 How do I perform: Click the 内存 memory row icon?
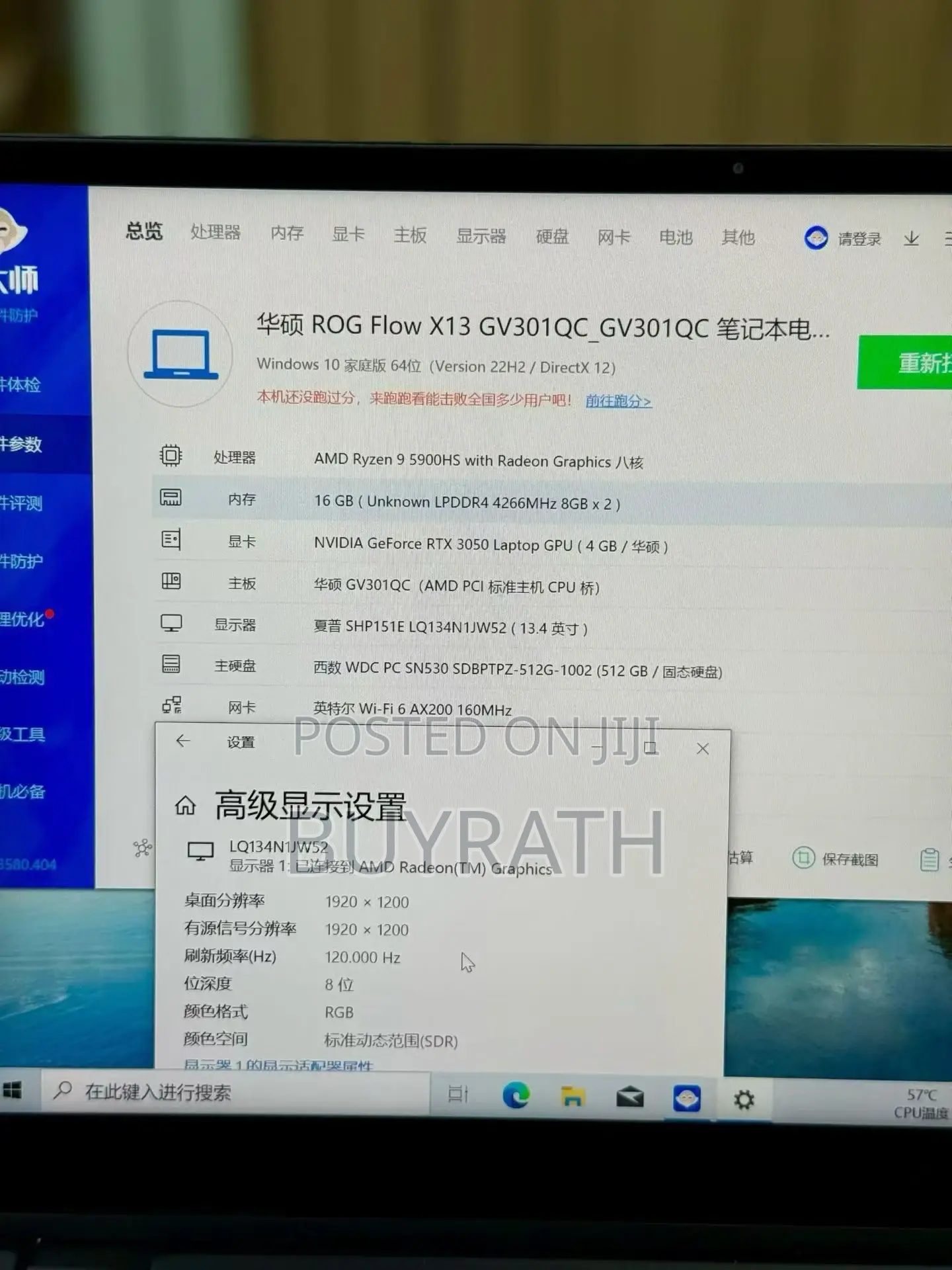[171, 497]
